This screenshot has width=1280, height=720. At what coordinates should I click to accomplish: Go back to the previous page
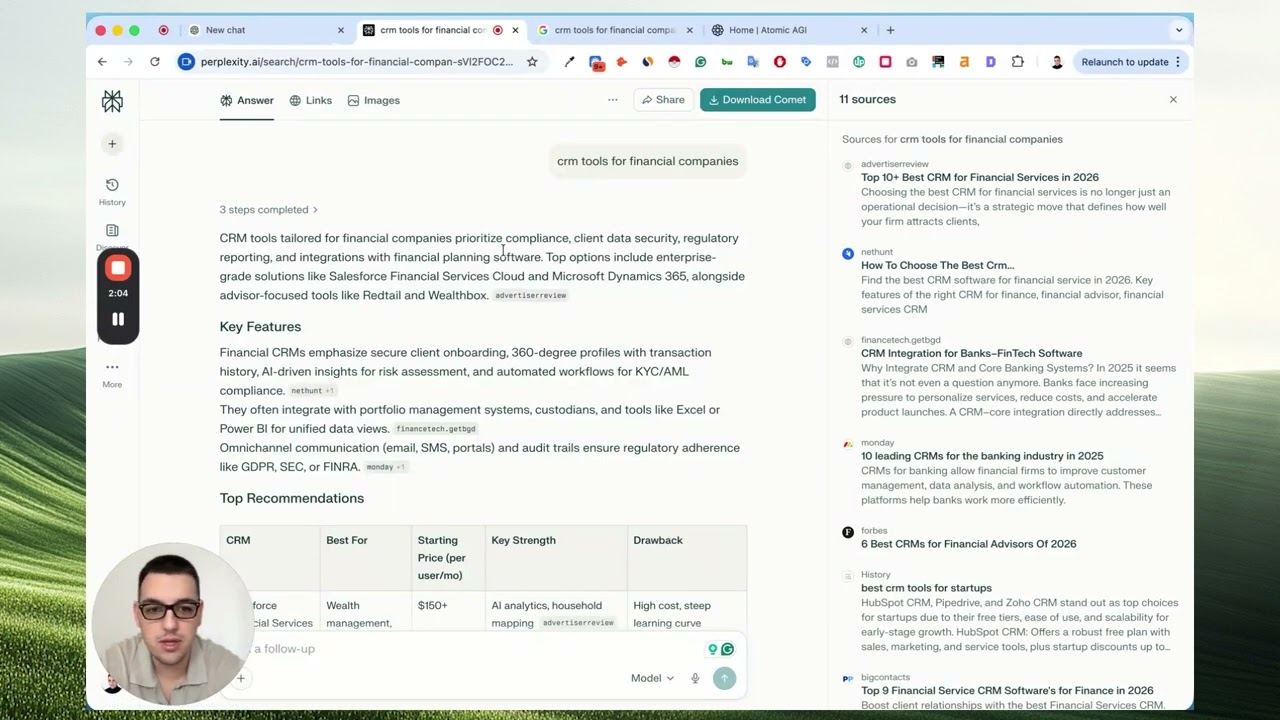102,62
